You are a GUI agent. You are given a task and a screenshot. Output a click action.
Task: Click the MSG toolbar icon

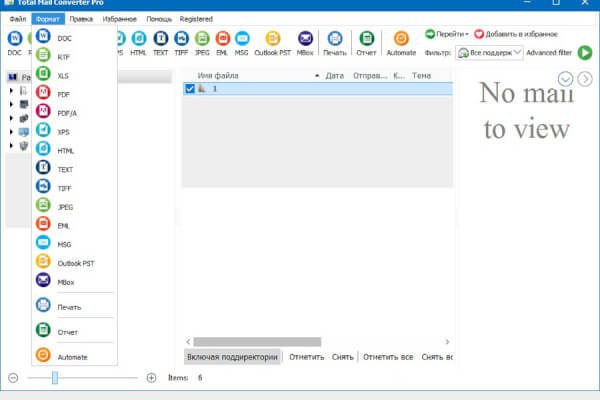[x=242, y=38]
